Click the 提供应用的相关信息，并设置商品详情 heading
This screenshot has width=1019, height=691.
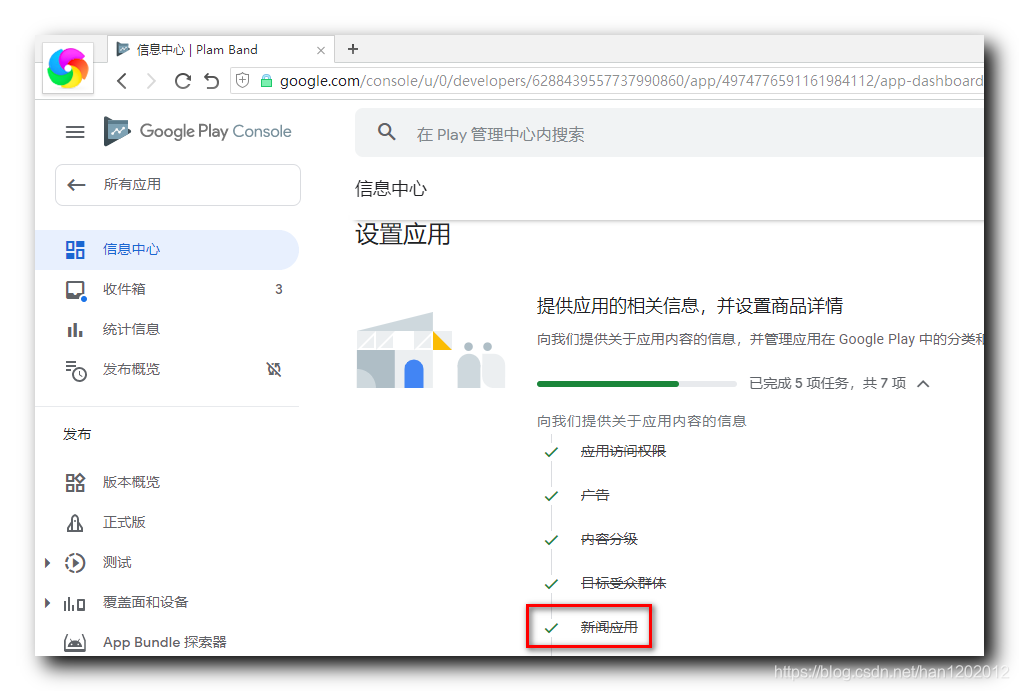pos(690,306)
